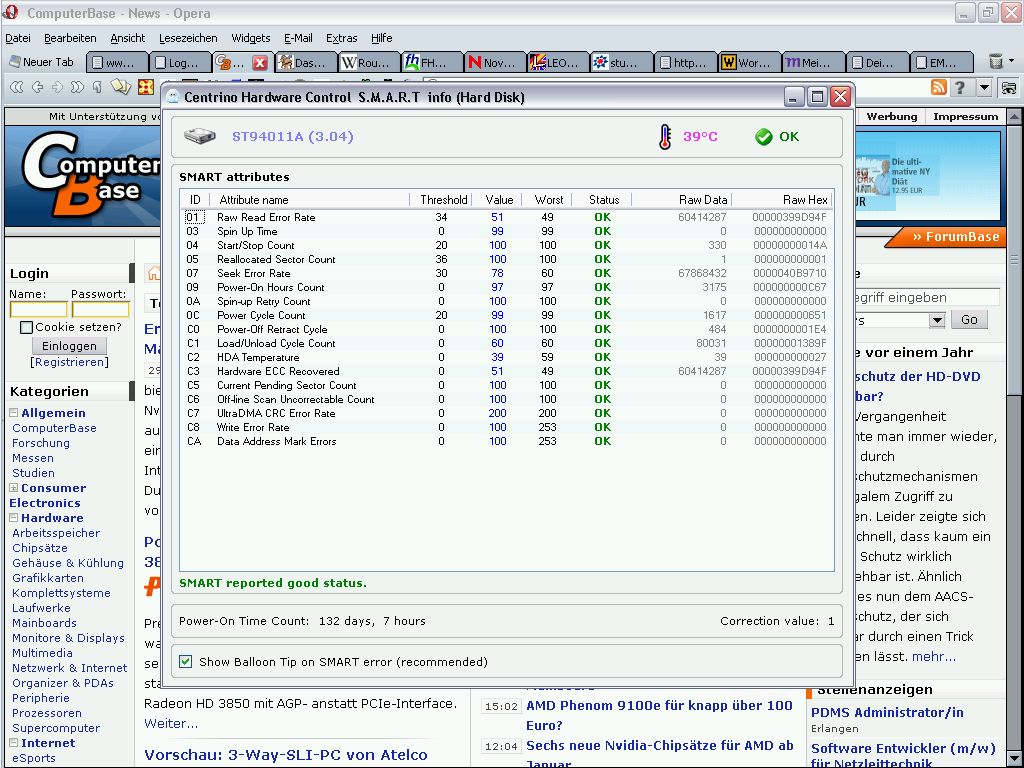Viewport: 1024px width, 768px height.
Task: Open the Widgets menu
Action: pyautogui.click(x=251, y=38)
